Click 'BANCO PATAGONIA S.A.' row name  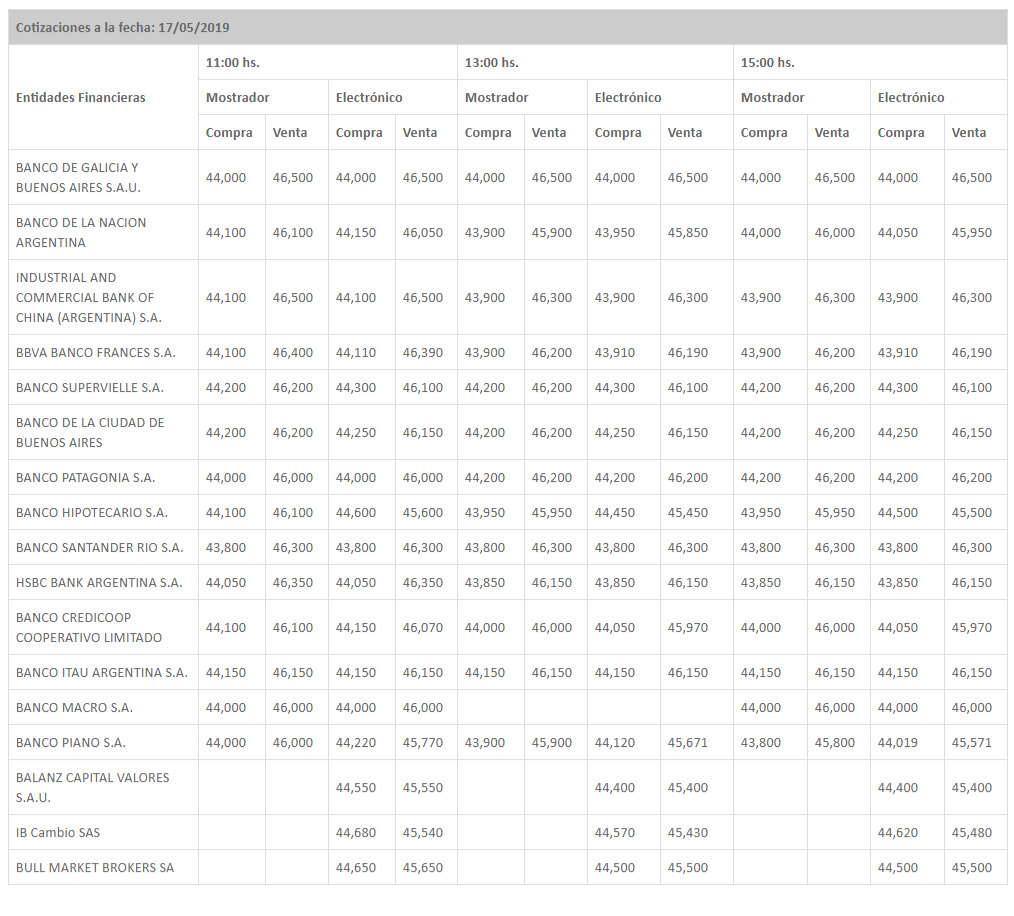coord(85,477)
